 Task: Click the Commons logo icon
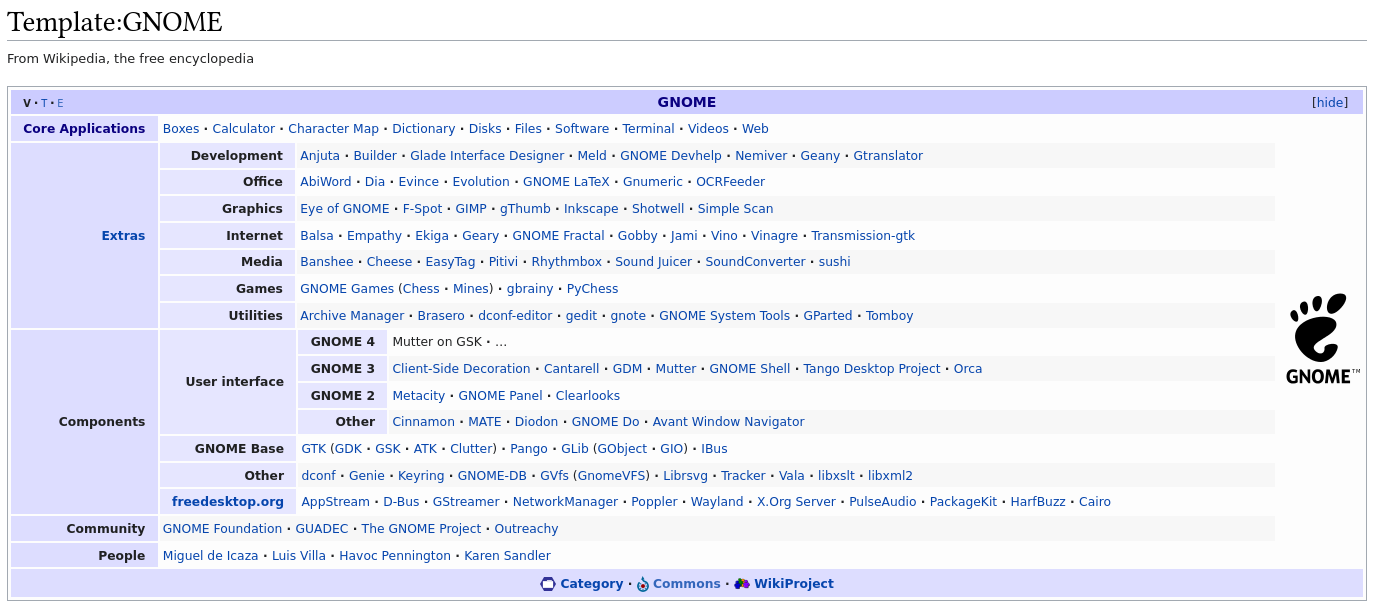point(643,584)
